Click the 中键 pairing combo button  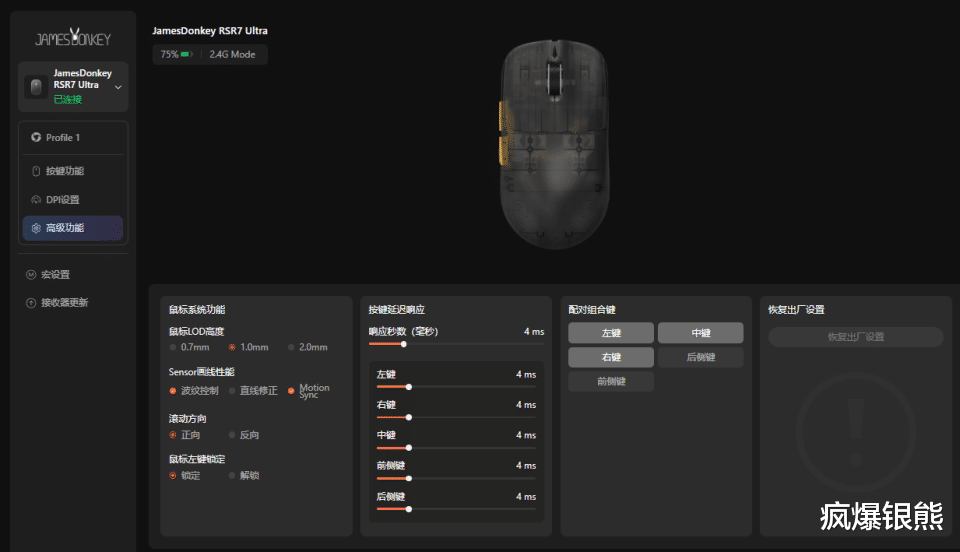[x=701, y=333]
